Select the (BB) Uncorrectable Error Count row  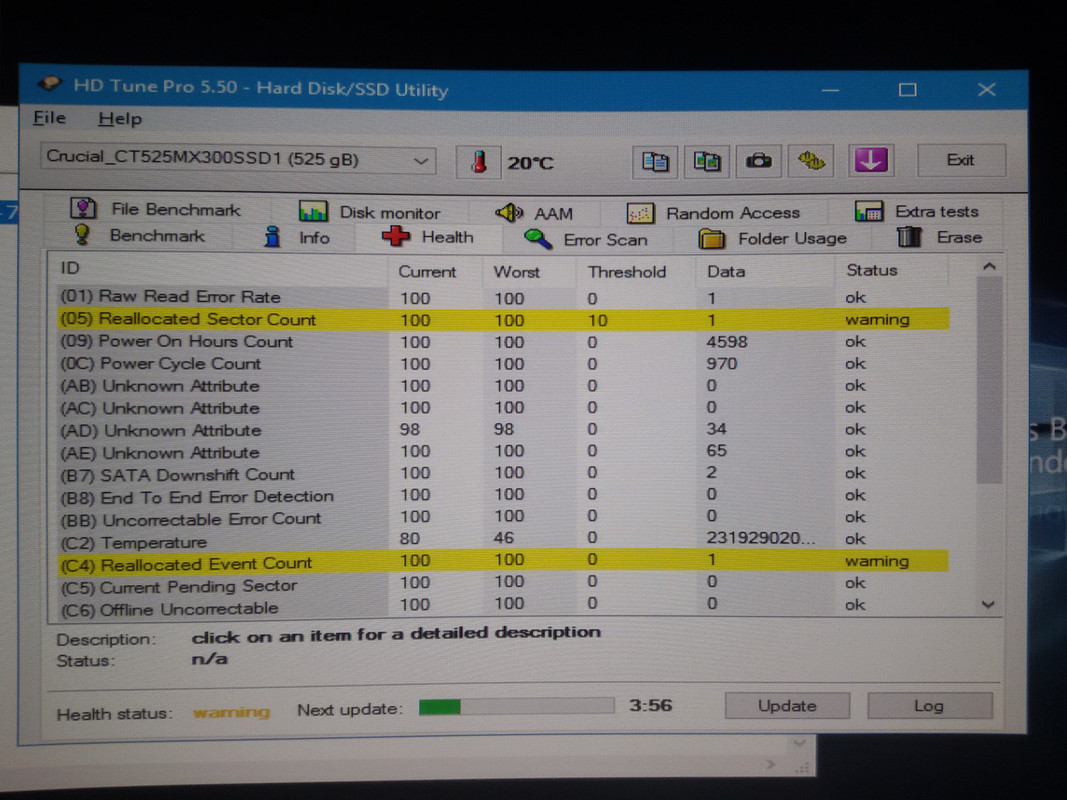[502, 517]
